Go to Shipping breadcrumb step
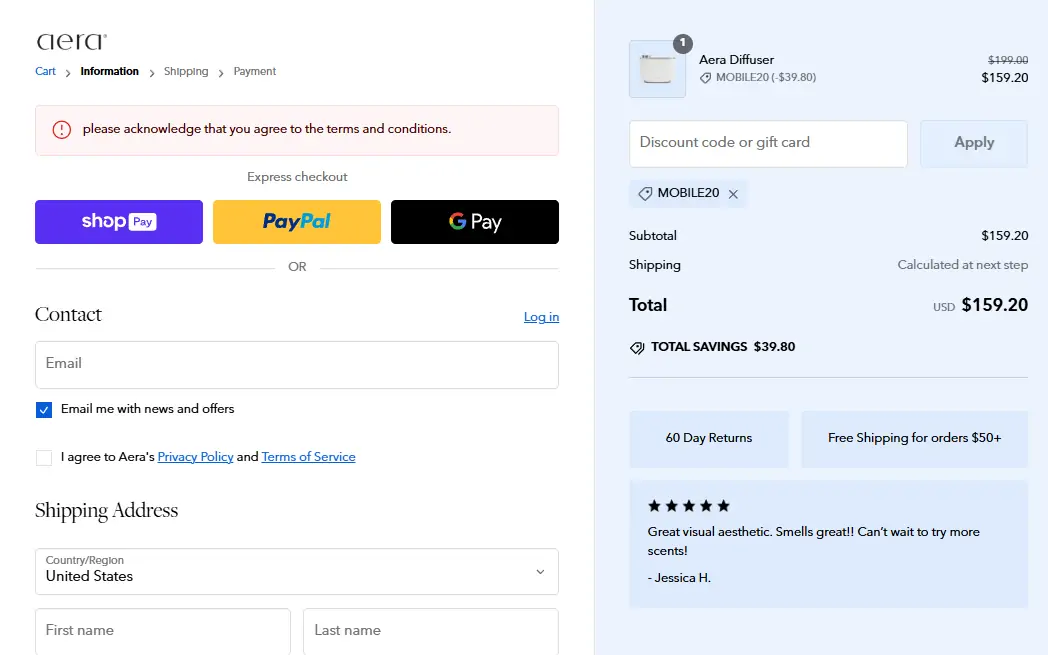Viewport: 1048px width, 655px height. tap(186, 71)
